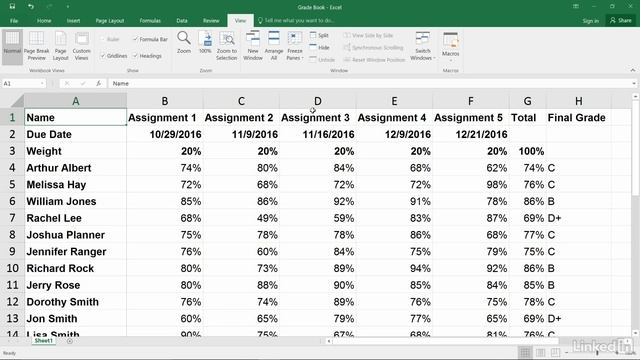Viewport: 640px width, 360px height.
Task: Open Custom Views
Action: tap(82, 47)
